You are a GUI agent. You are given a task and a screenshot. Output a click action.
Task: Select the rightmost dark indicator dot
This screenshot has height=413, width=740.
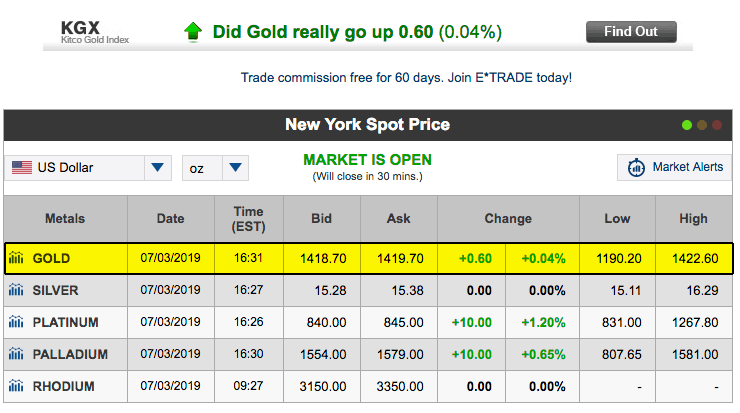pyautogui.click(x=717, y=125)
